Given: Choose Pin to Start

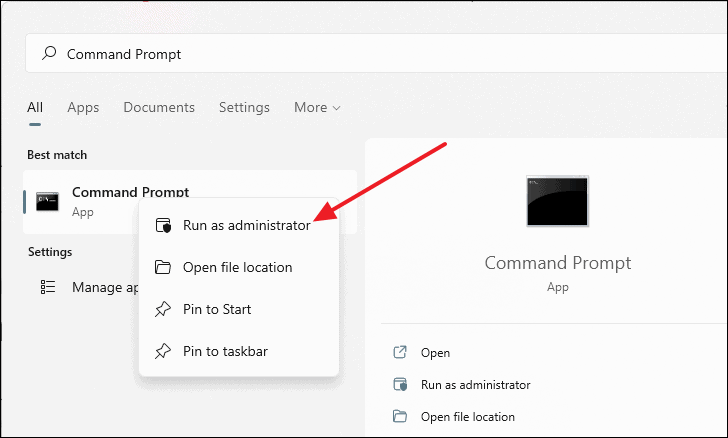Looking at the screenshot, I should click(x=239, y=309).
